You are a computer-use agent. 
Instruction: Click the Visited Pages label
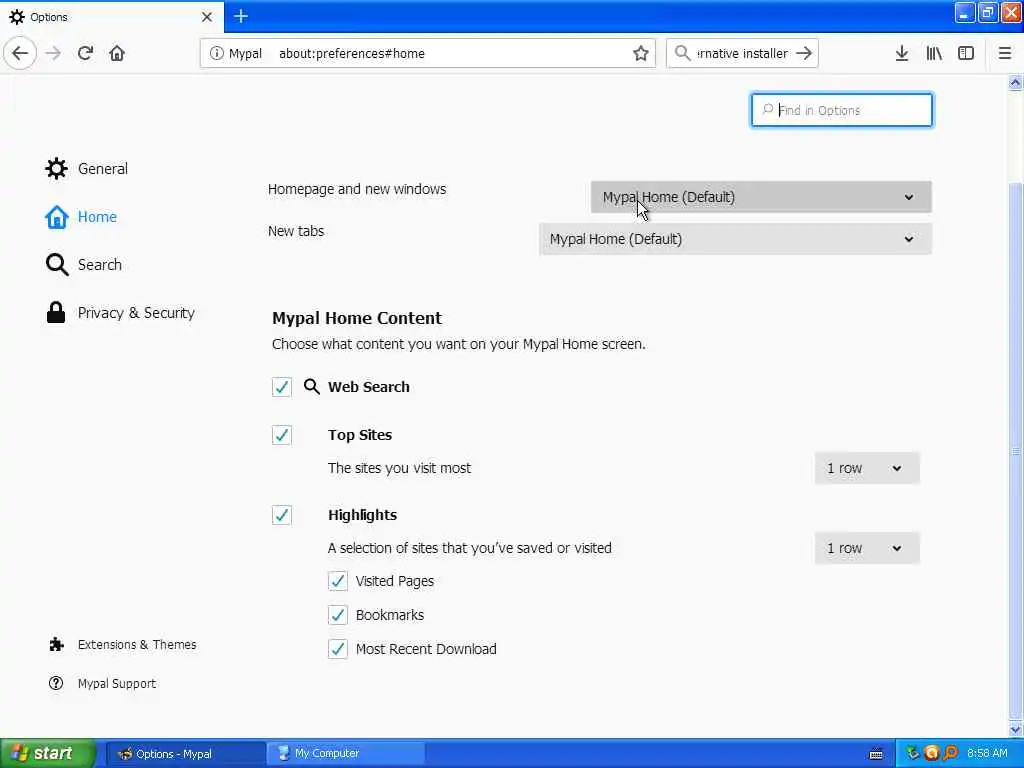pos(394,581)
